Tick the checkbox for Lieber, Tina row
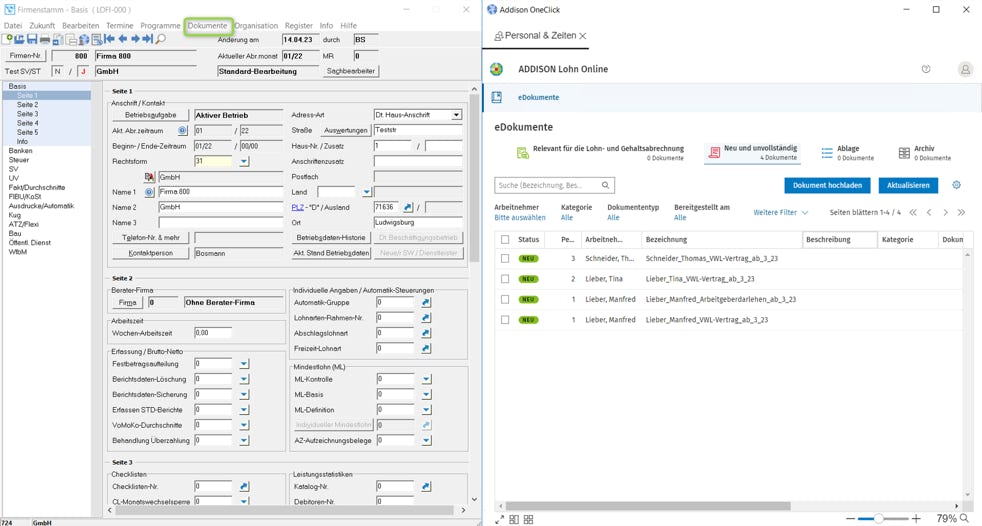The image size is (982, 526). [505, 279]
